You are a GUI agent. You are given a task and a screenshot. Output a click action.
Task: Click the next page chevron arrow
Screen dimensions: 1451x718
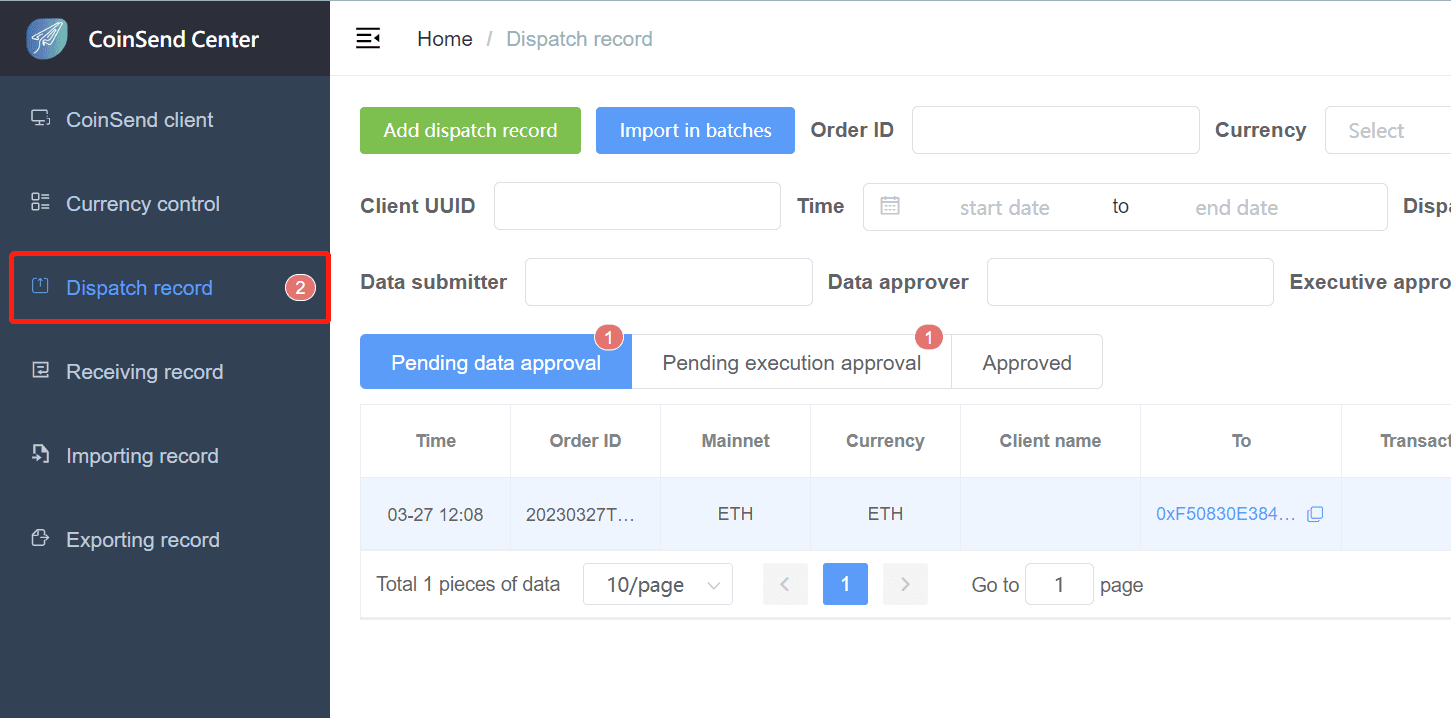tap(905, 584)
